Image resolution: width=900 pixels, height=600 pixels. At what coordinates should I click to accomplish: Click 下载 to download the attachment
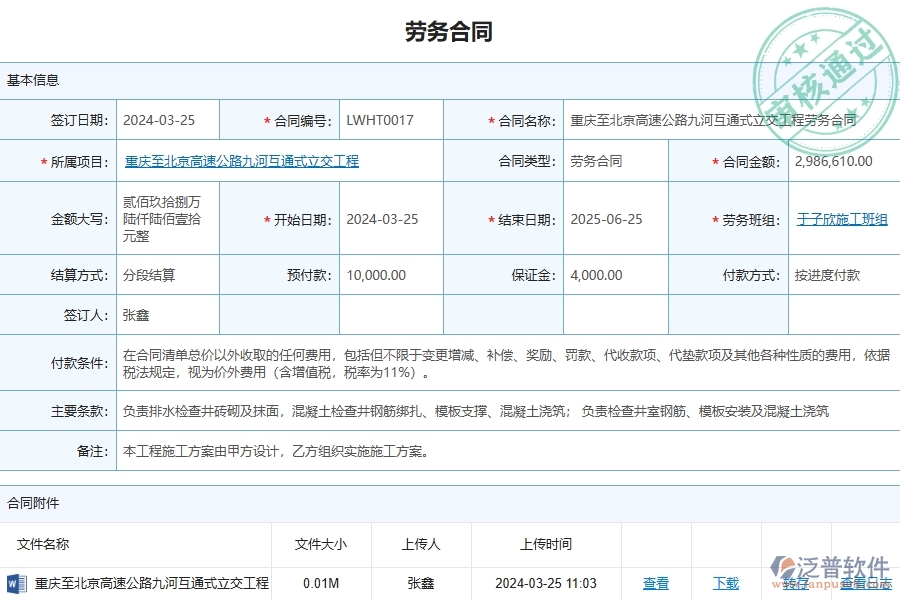(x=727, y=584)
